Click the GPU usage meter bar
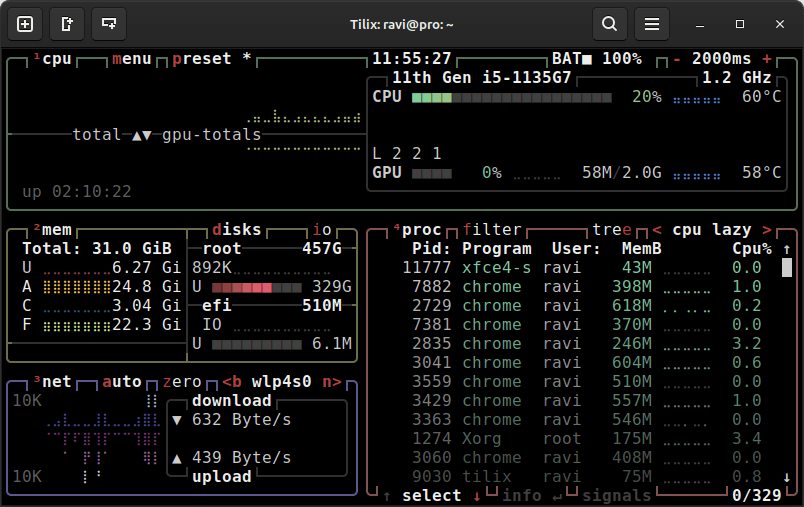The width and height of the screenshot is (804, 507). 432,173
